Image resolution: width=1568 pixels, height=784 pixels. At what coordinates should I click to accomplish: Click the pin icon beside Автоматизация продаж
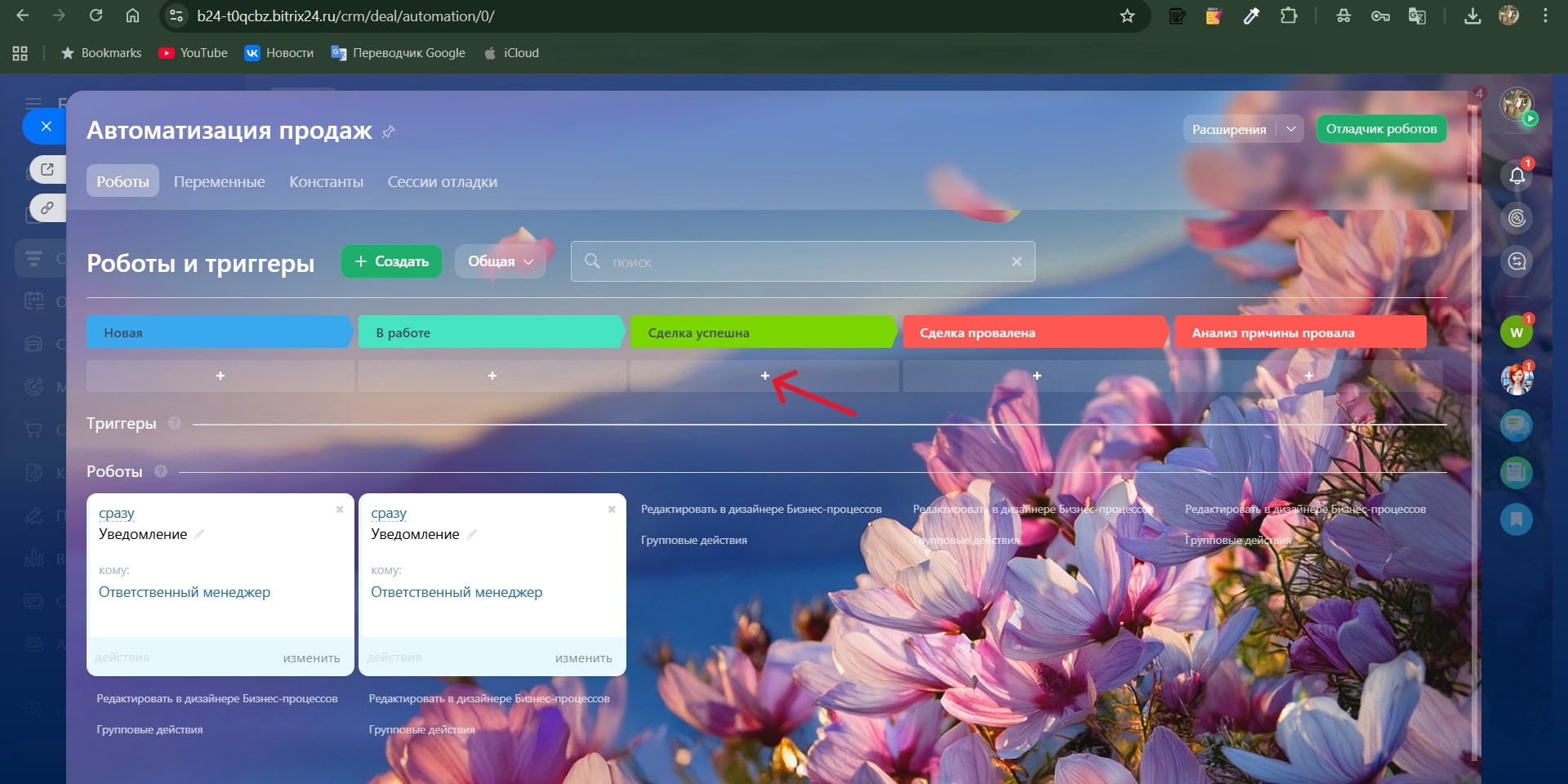[x=389, y=131]
